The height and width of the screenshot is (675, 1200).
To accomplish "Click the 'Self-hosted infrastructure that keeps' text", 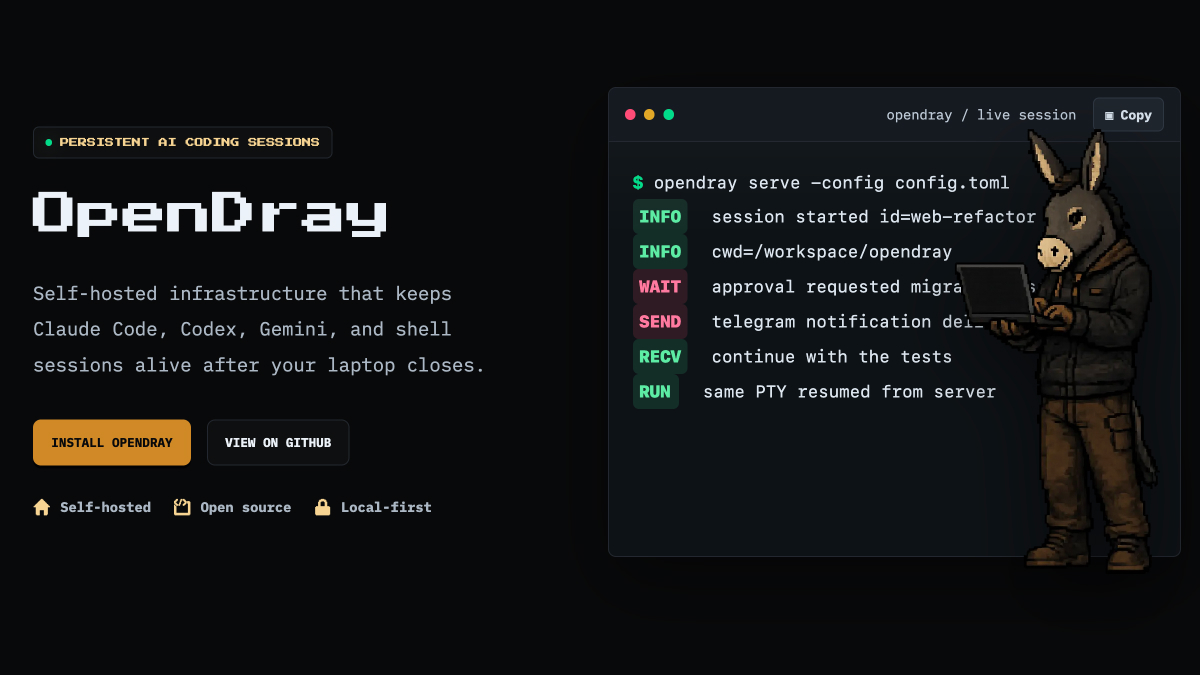I will click(x=242, y=294).
